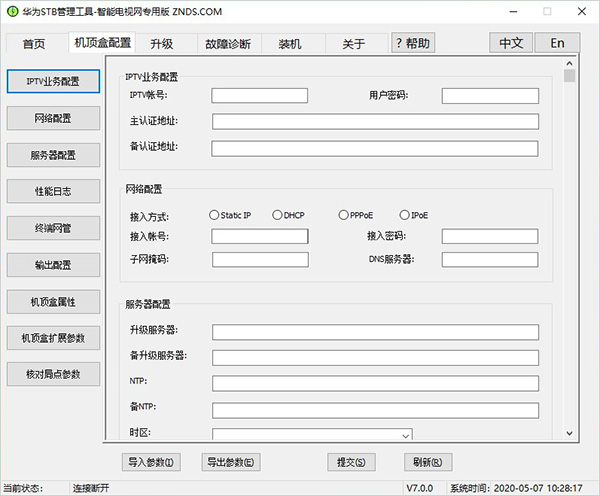Click the green app icon in title bar
600x496 pixels.
12,11
